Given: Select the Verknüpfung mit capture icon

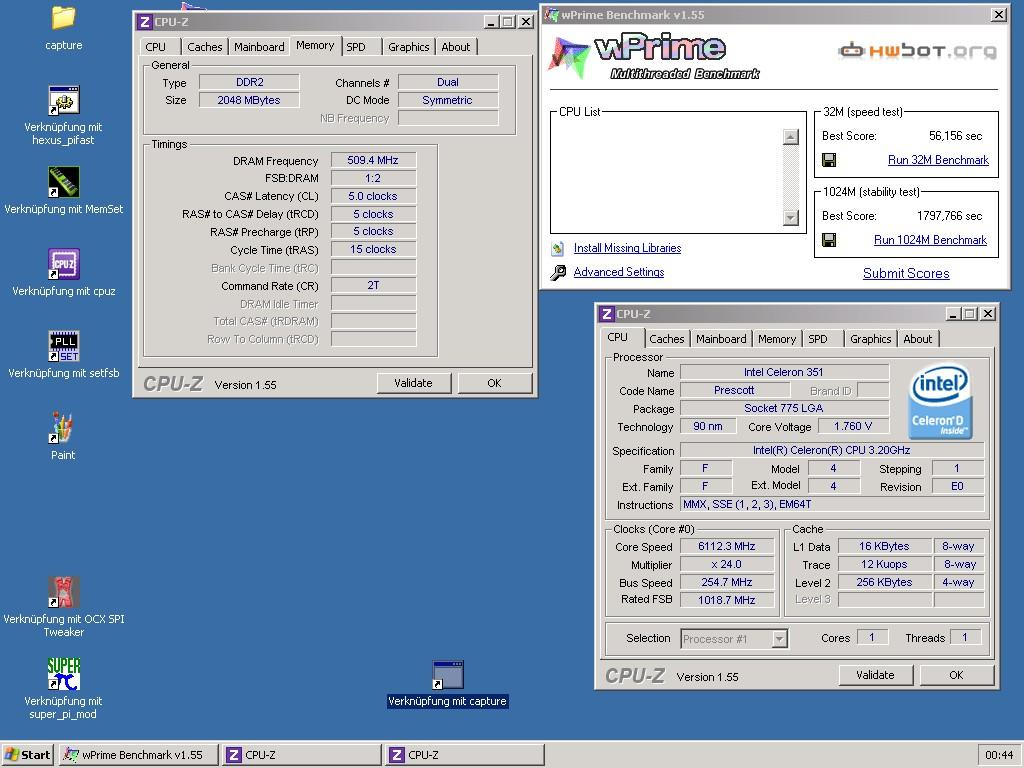Looking at the screenshot, I should (447, 675).
